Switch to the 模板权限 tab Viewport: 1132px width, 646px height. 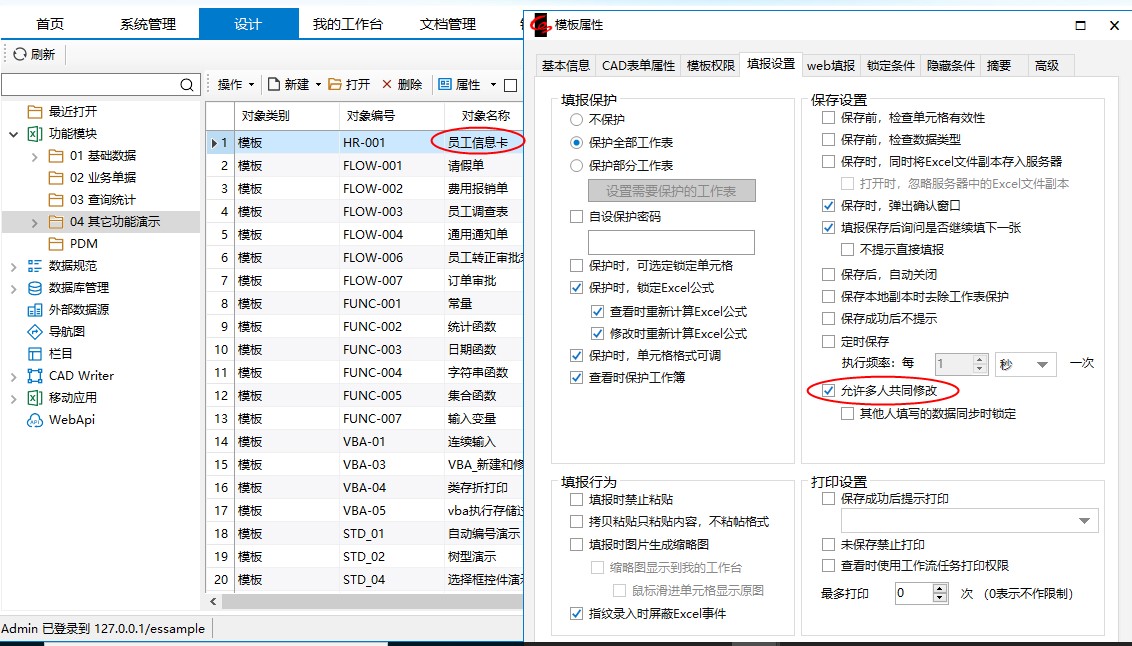[x=710, y=66]
